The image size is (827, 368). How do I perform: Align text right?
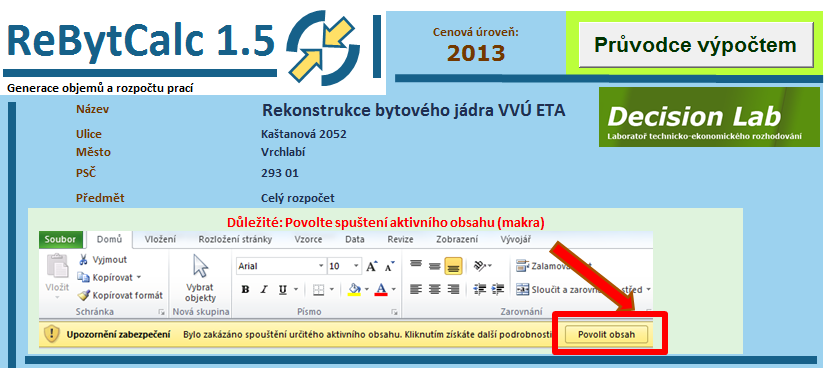click(453, 289)
